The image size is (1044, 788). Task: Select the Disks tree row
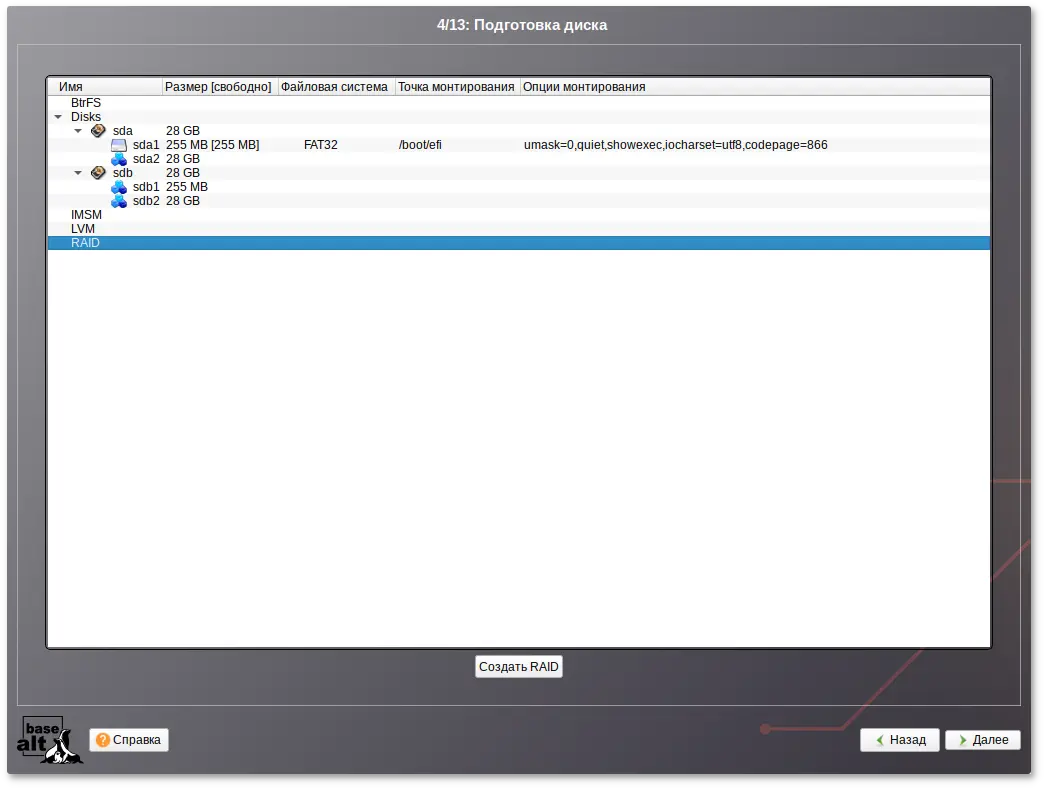pos(519,117)
